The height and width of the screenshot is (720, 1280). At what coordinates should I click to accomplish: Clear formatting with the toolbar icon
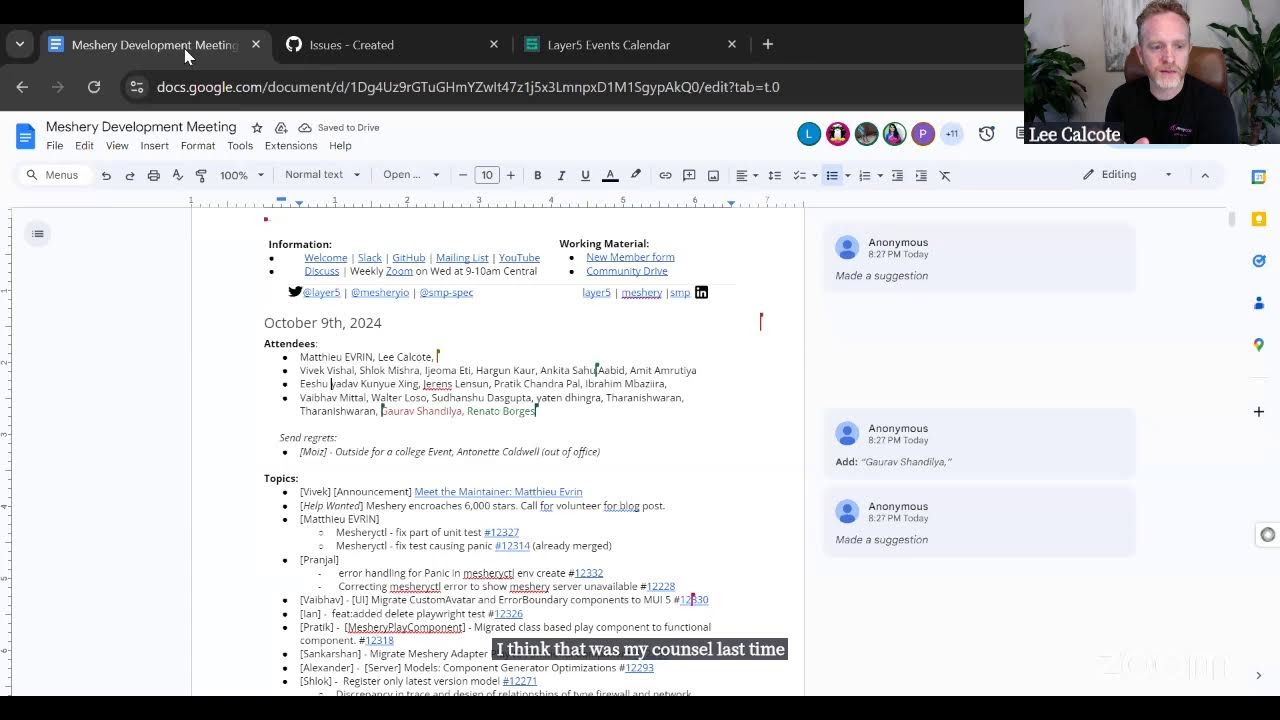[x=945, y=175]
